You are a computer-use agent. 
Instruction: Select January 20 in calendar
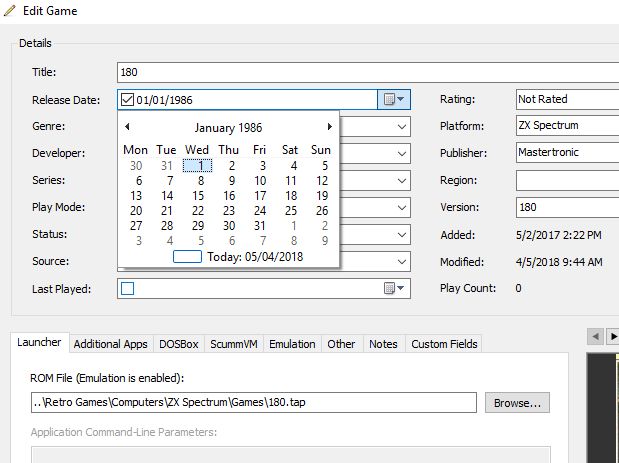coord(136,211)
